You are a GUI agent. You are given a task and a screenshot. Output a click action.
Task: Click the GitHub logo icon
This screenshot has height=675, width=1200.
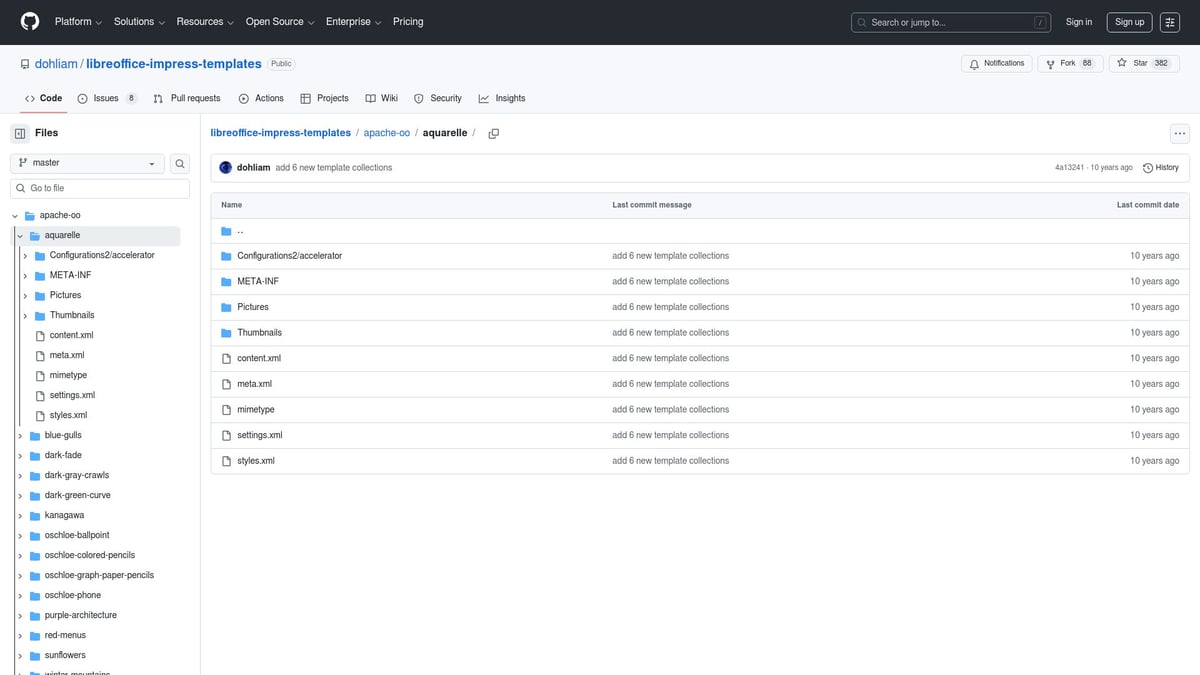tap(30, 21)
